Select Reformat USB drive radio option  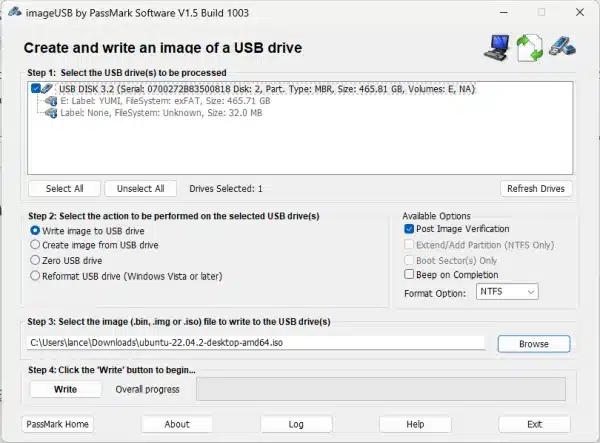click(35, 276)
